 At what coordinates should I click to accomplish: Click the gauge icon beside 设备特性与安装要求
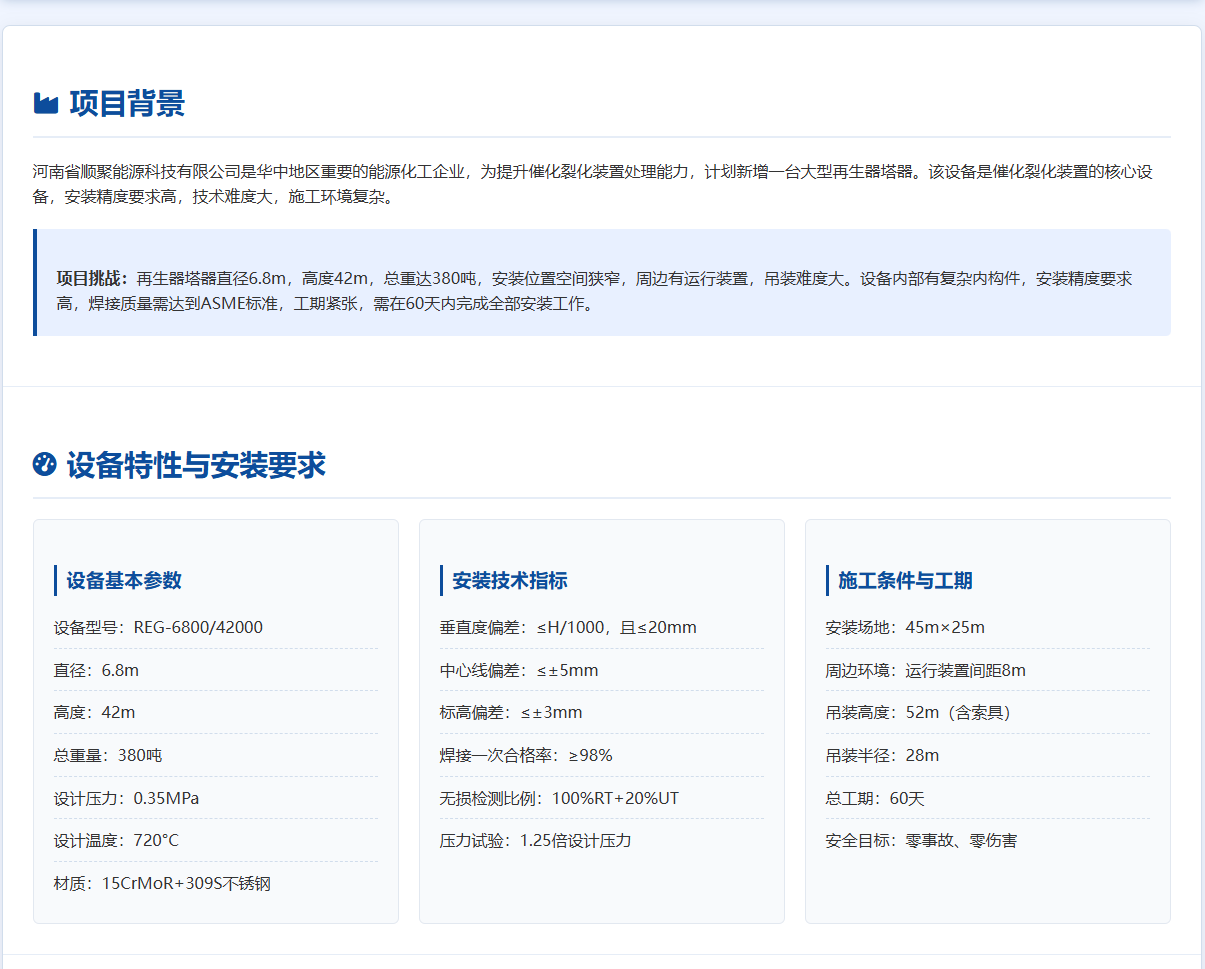coord(44,464)
